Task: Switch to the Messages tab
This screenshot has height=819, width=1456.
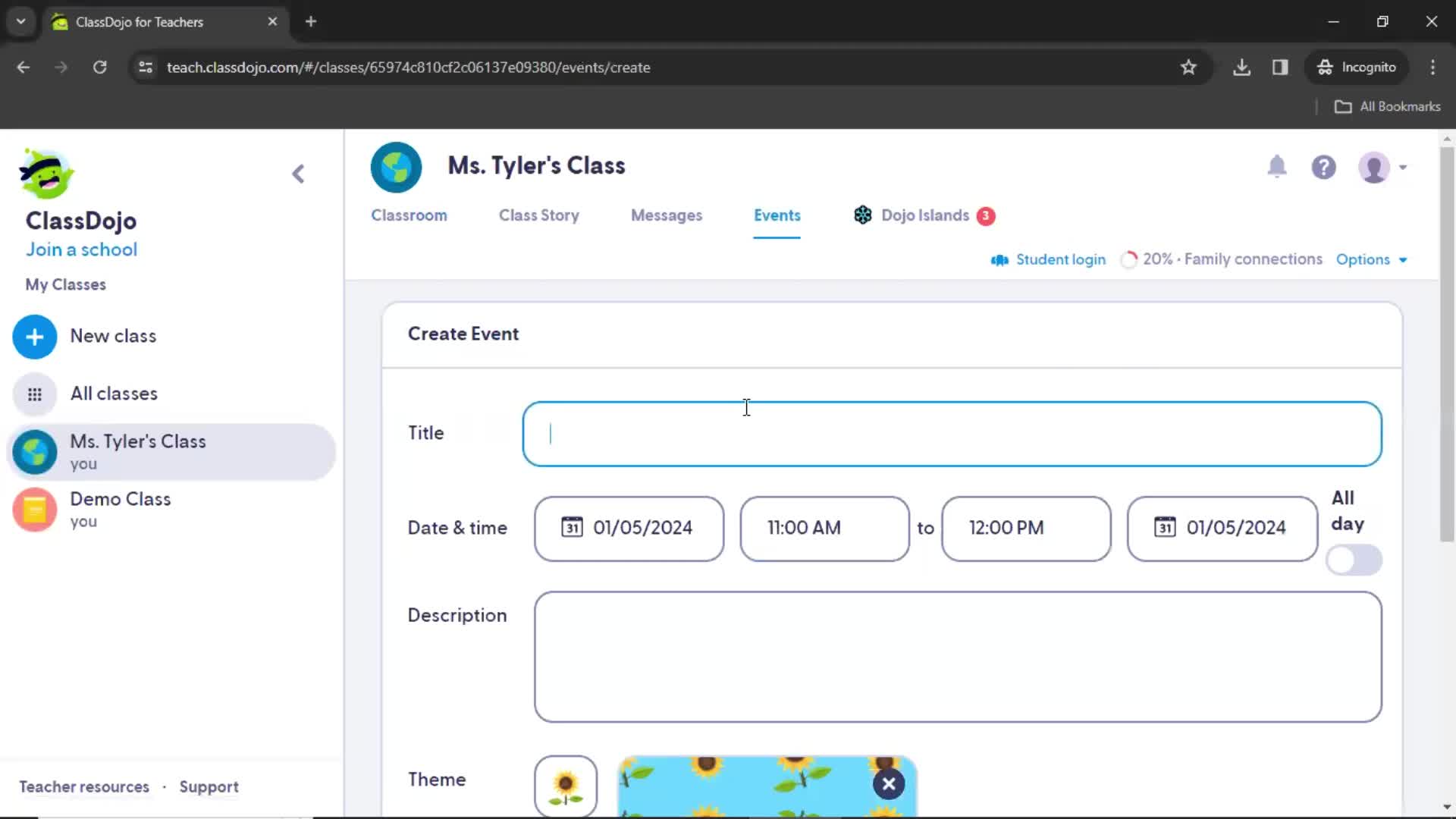Action: [667, 215]
